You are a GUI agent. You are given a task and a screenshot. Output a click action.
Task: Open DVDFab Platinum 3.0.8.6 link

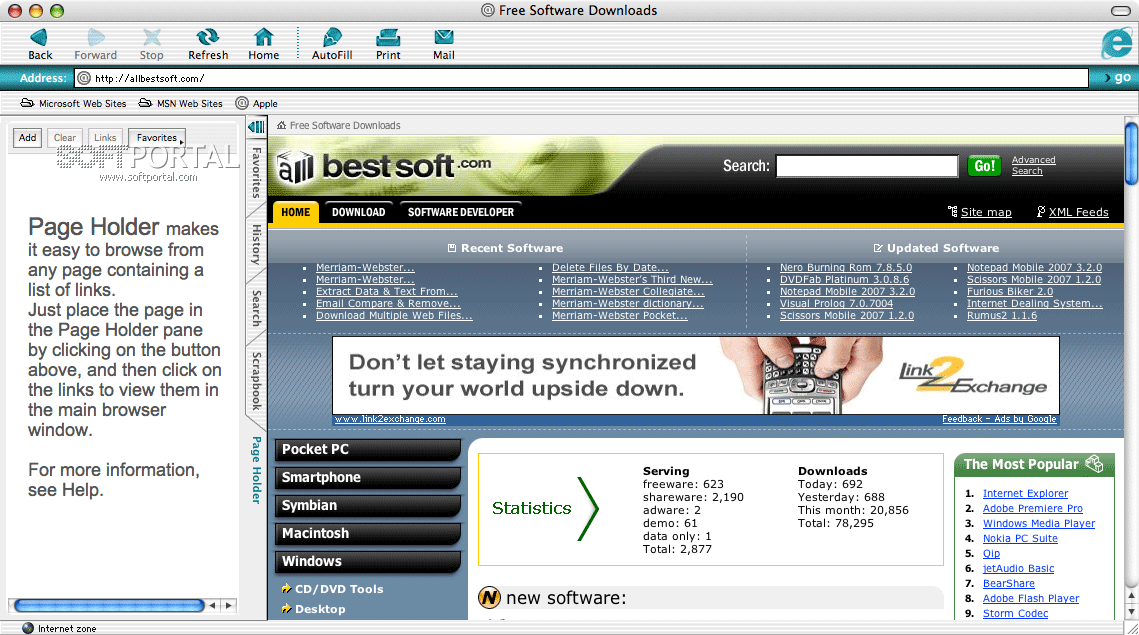pos(844,280)
